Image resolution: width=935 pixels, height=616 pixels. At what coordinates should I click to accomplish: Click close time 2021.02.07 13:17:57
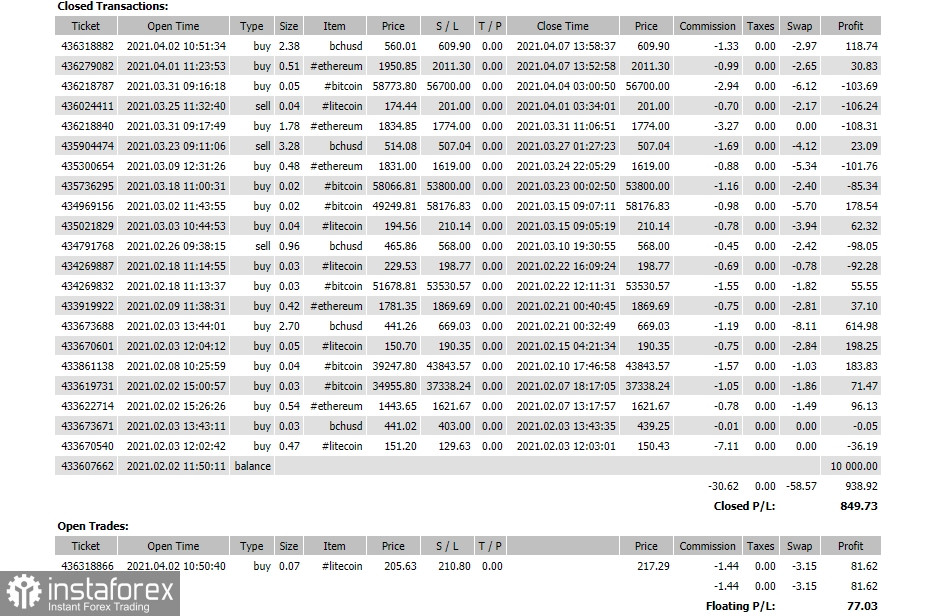[566, 406]
